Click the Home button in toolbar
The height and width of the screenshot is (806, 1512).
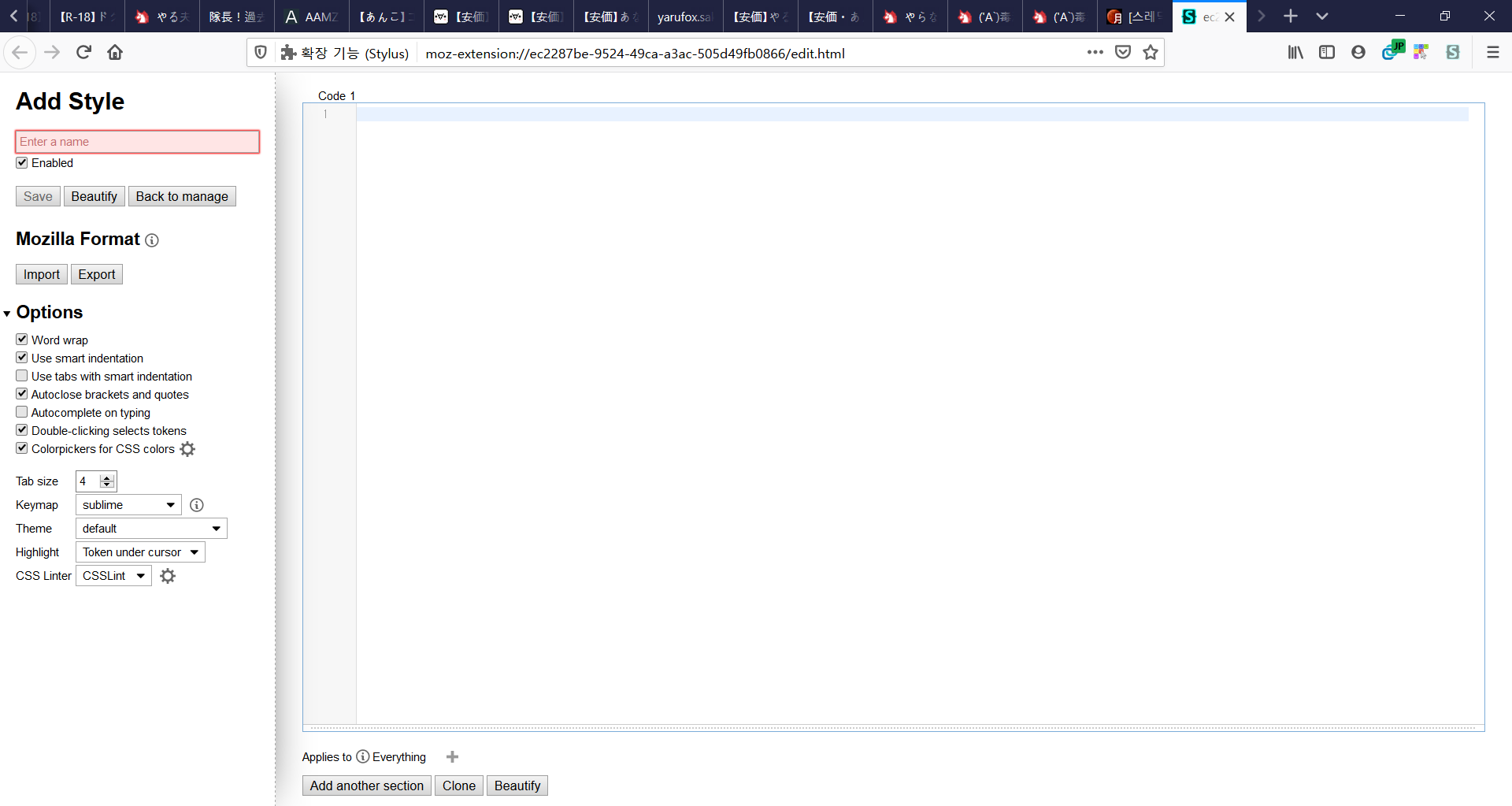(x=115, y=52)
